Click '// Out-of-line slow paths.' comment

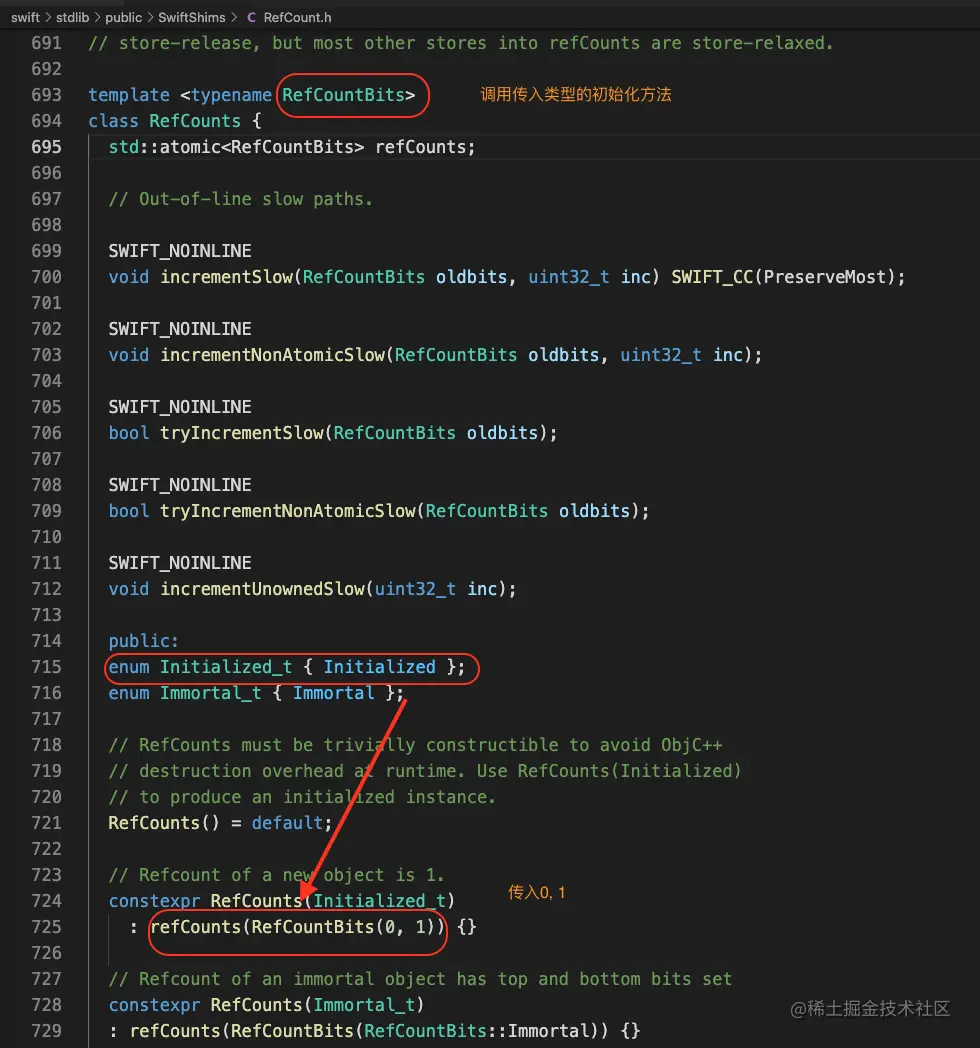(x=241, y=199)
